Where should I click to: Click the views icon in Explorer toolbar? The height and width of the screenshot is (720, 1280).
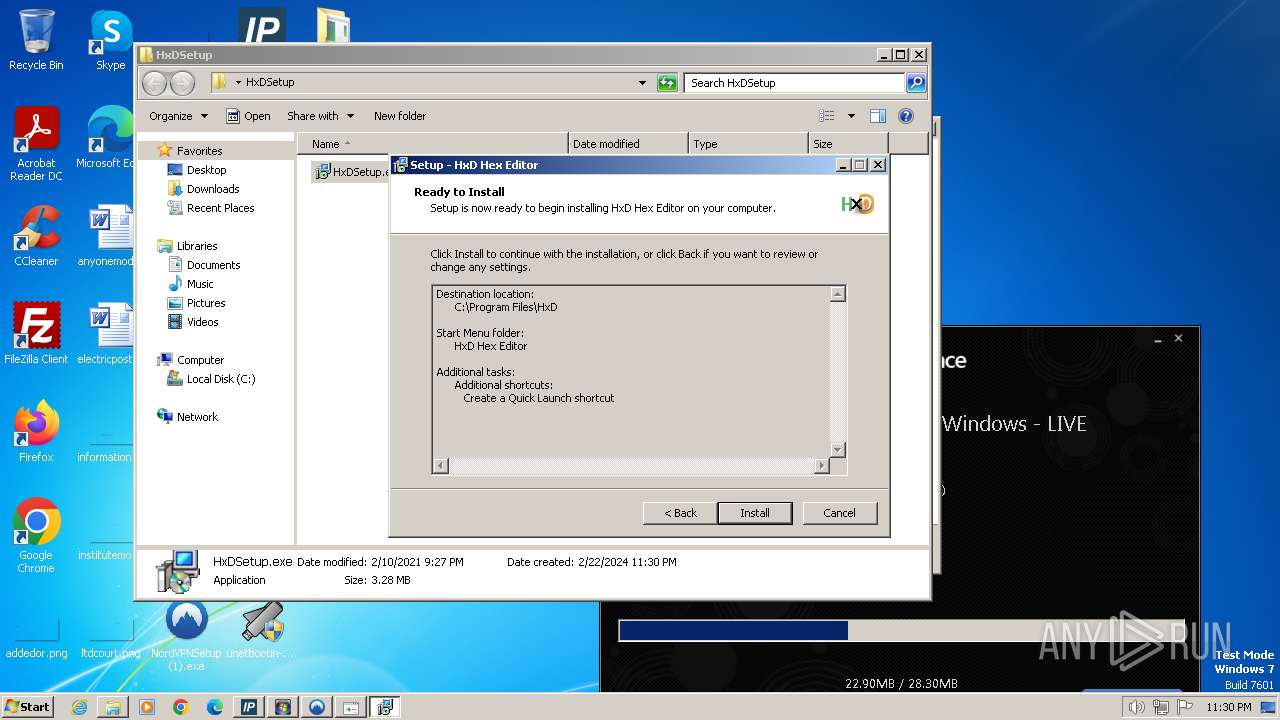pos(827,116)
